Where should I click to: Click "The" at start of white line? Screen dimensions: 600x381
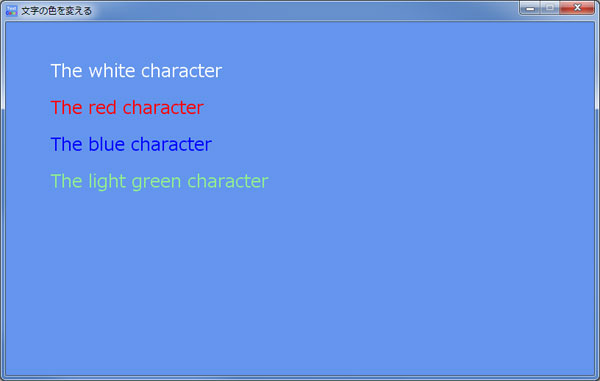click(66, 71)
